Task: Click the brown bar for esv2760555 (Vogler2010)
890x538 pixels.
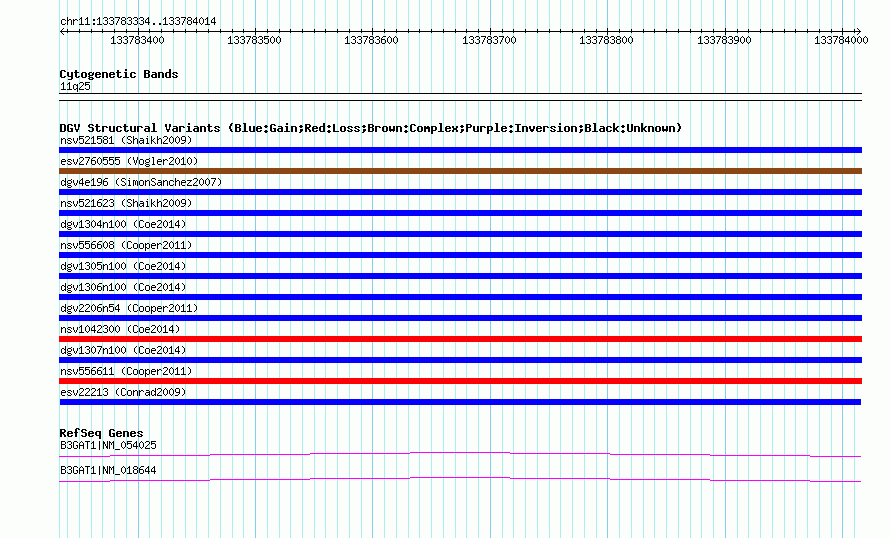Action: coord(460,171)
